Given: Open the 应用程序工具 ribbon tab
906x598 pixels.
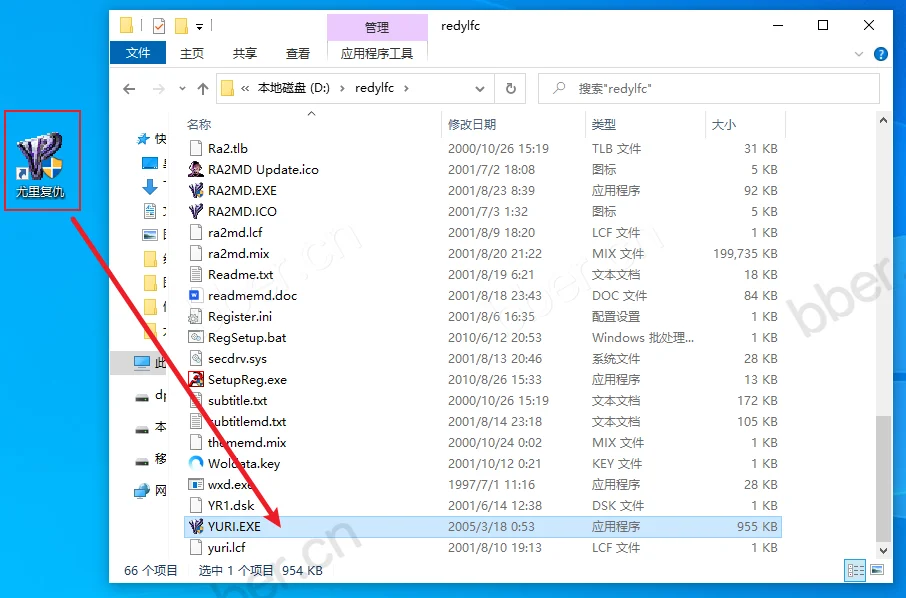Looking at the screenshot, I should pos(377,54).
